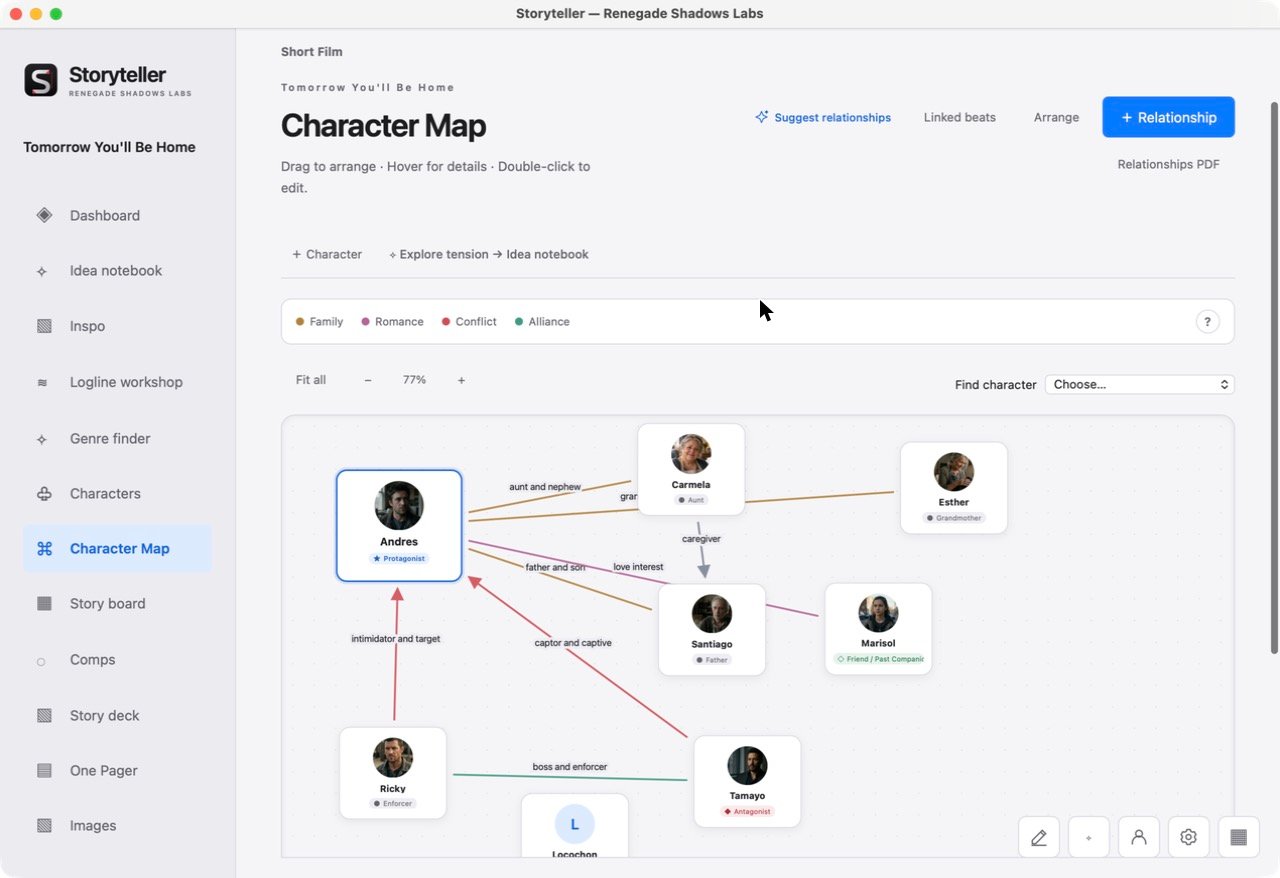Open One Pager in sidebar

coord(117,770)
